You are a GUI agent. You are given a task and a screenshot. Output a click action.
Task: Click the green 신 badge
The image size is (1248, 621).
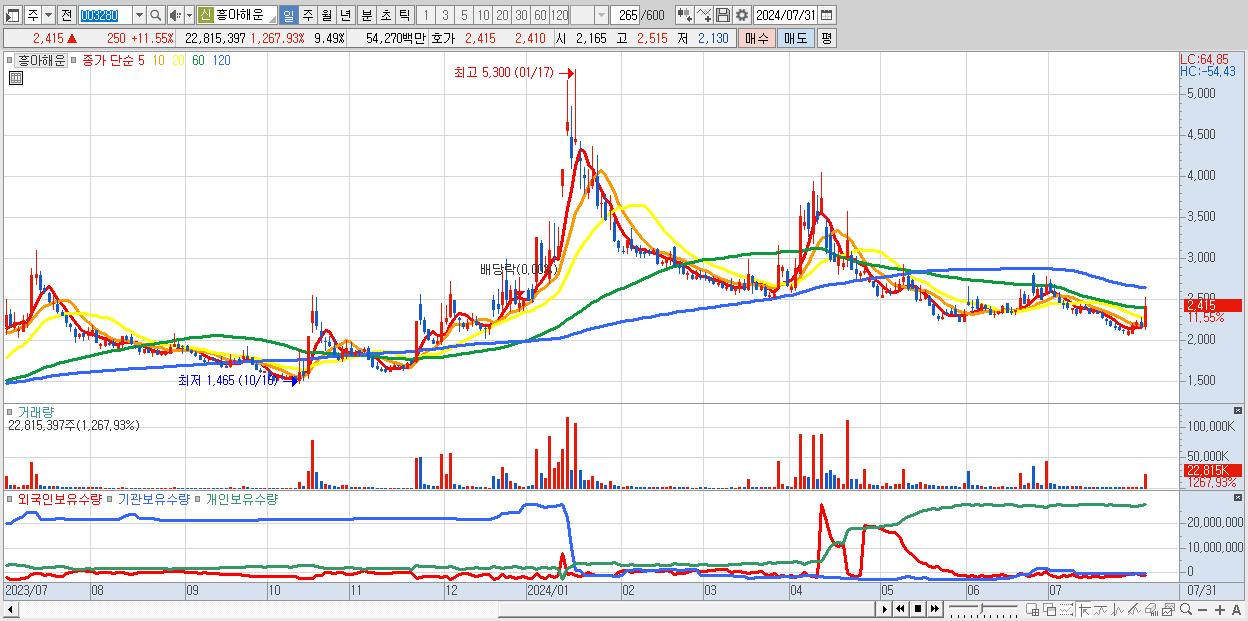pos(206,15)
